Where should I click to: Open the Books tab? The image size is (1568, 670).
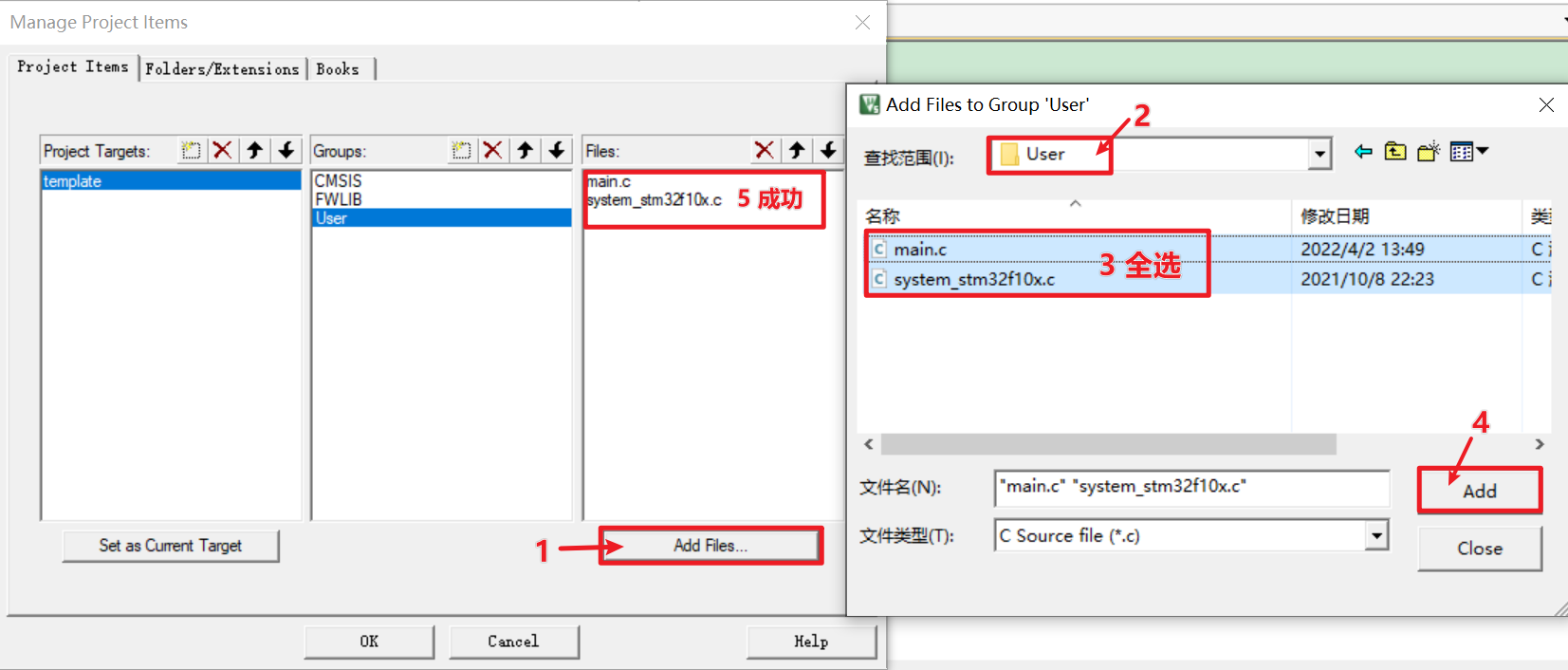339,69
